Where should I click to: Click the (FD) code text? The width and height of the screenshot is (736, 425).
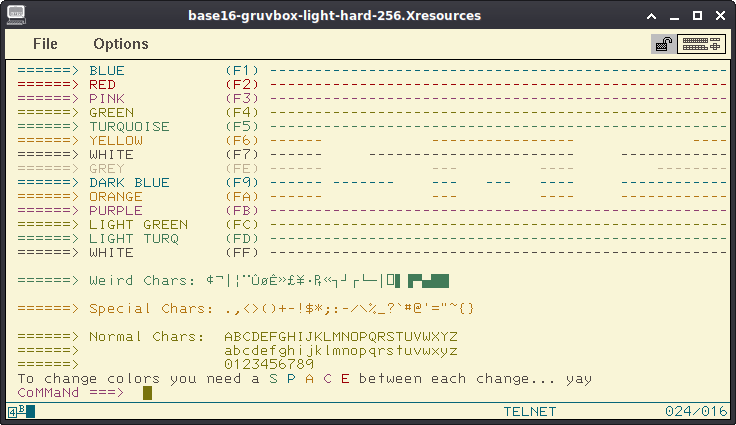242,239
